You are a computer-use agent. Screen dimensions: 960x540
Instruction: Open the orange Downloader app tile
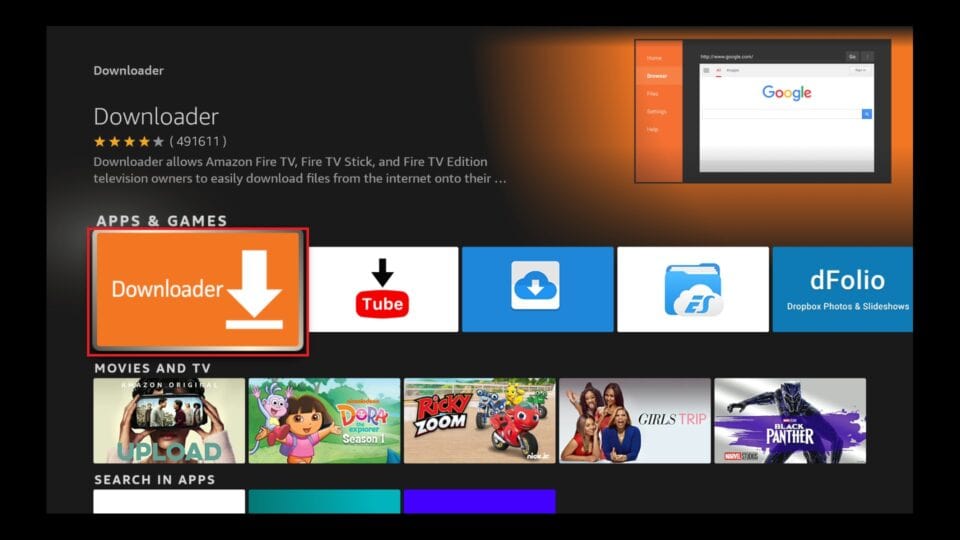(198, 291)
